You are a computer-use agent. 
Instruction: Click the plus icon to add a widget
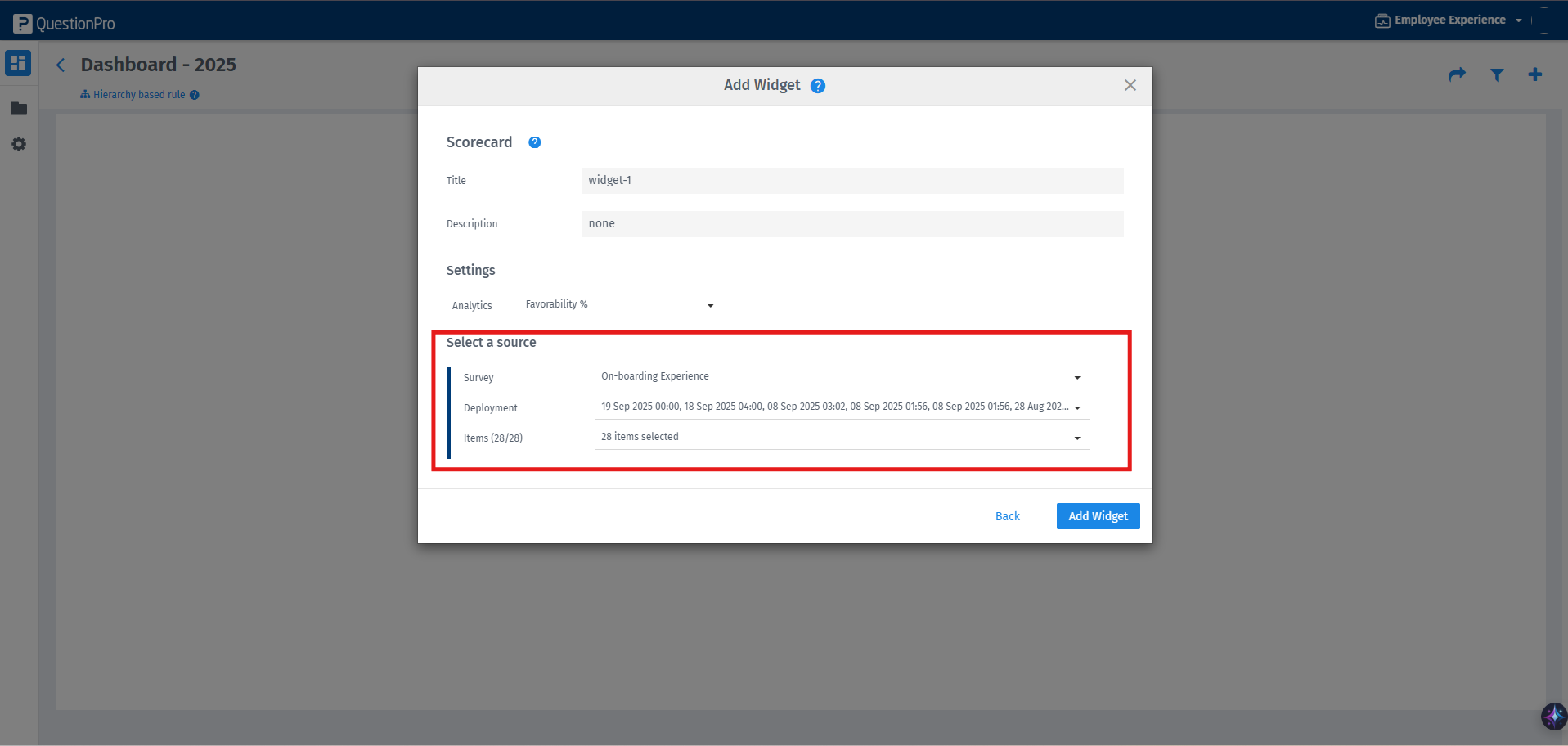coord(1534,74)
